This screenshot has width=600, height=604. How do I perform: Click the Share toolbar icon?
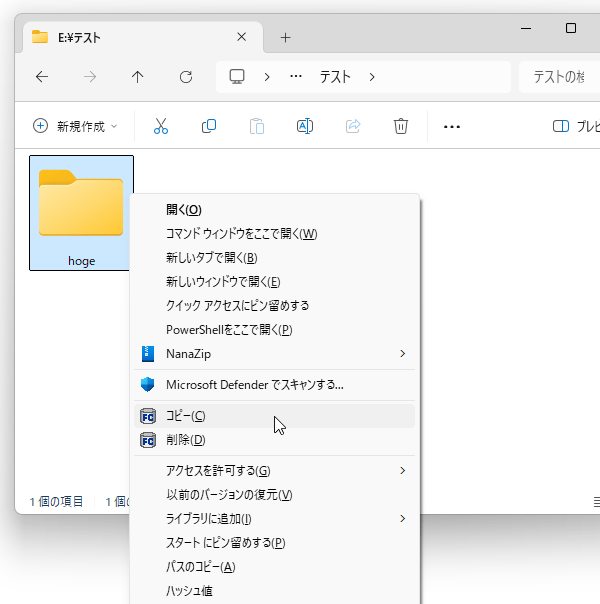point(353,126)
